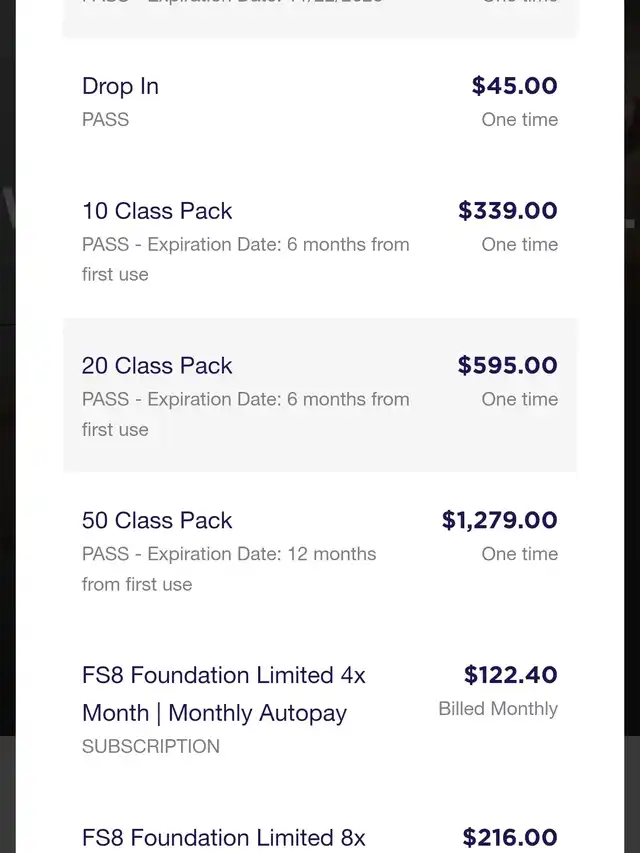The width and height of the screenshot is (640, 853).
Task: Choose the 10 Class Pack
Action: (x=157, y=211)
